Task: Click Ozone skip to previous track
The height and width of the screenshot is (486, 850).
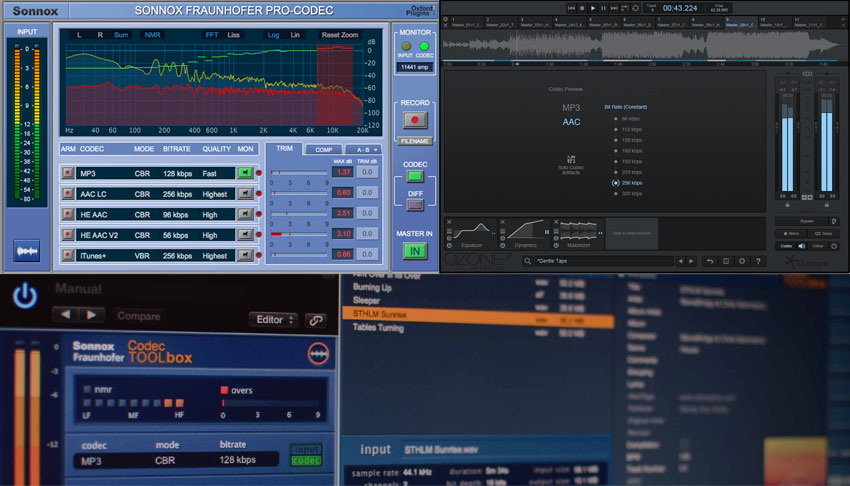Action: pos(571,8)
